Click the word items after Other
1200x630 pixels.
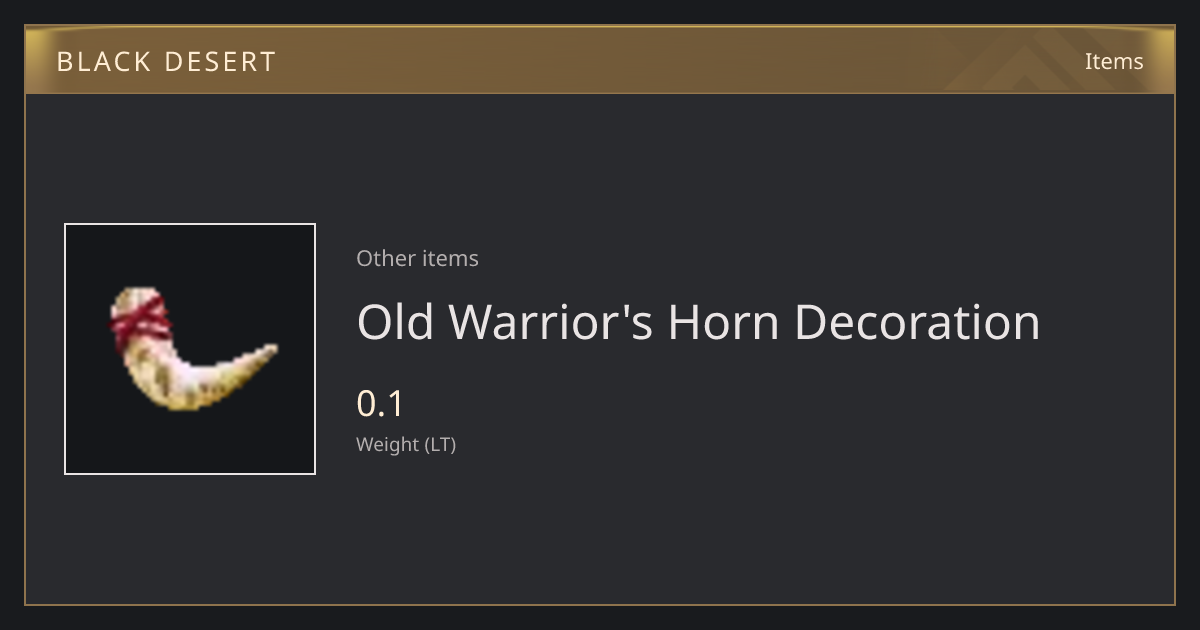pyautogui.click(x=450, y=258)
